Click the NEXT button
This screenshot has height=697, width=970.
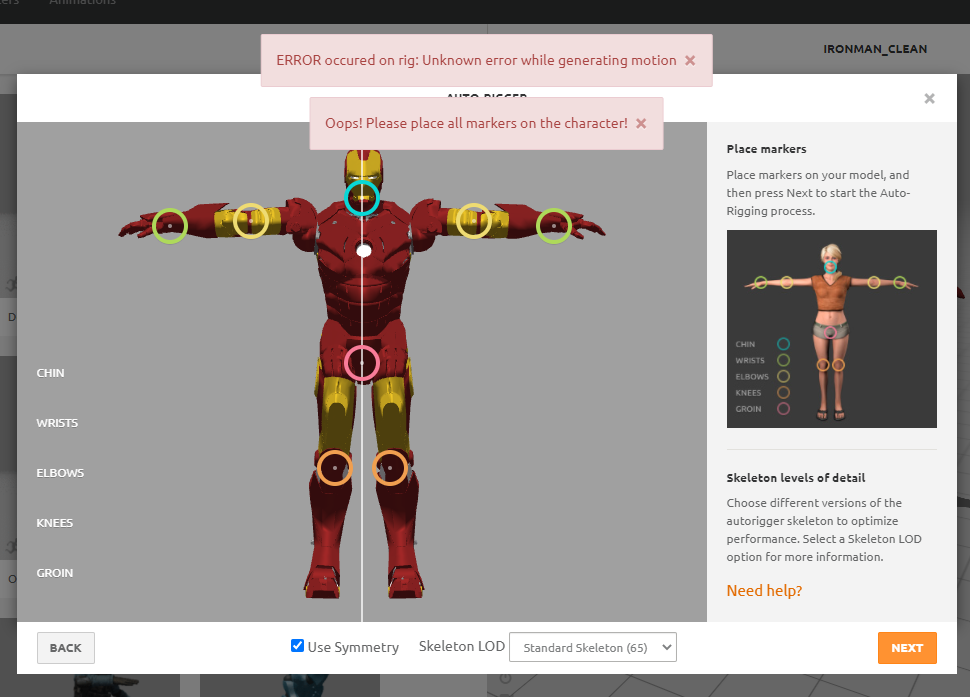coord(907,648)
